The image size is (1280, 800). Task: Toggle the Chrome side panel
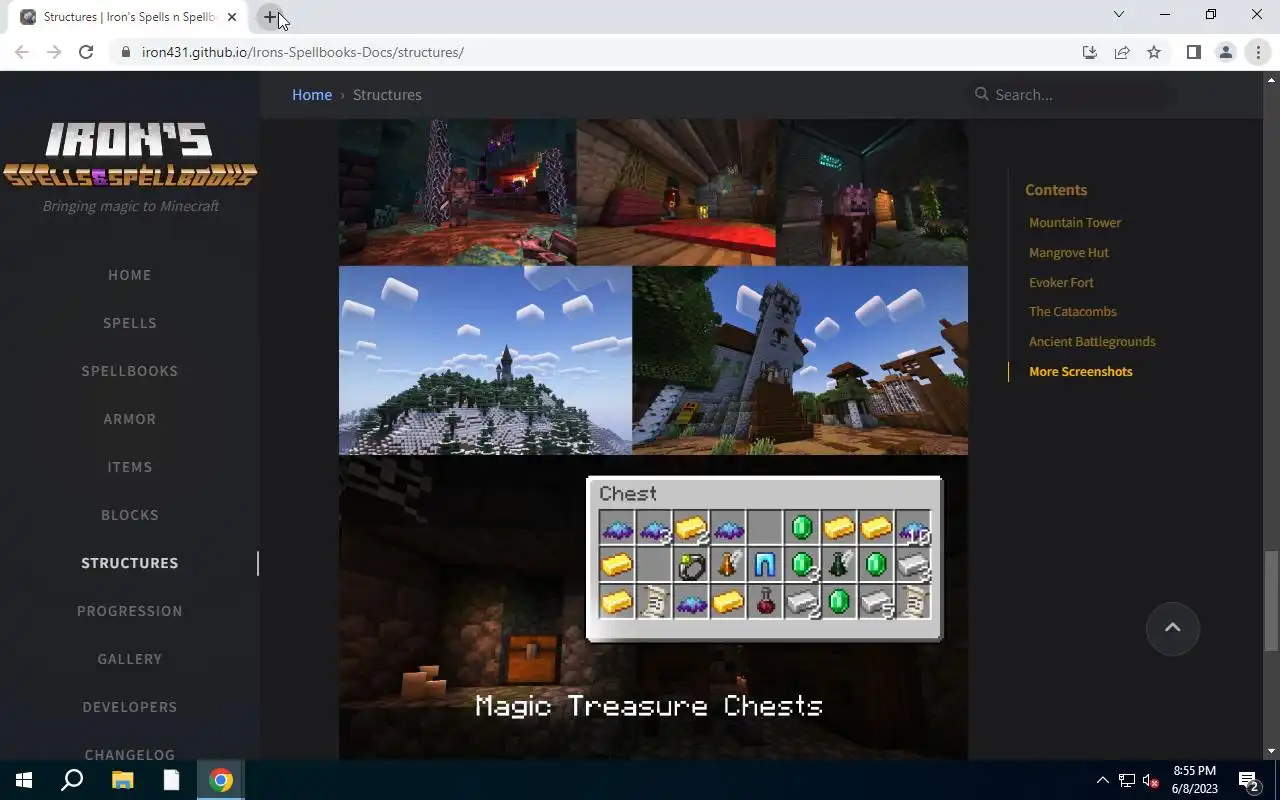[x=1193, y=52]
